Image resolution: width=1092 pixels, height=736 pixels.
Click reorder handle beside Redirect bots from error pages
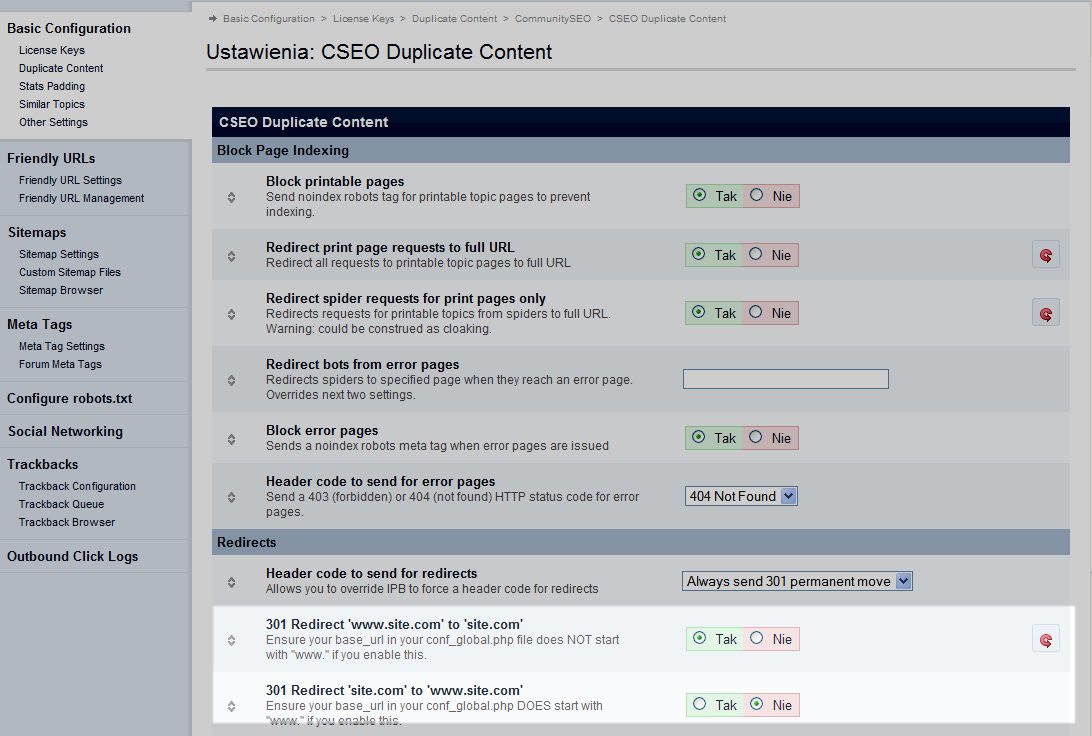click(231, 380)
